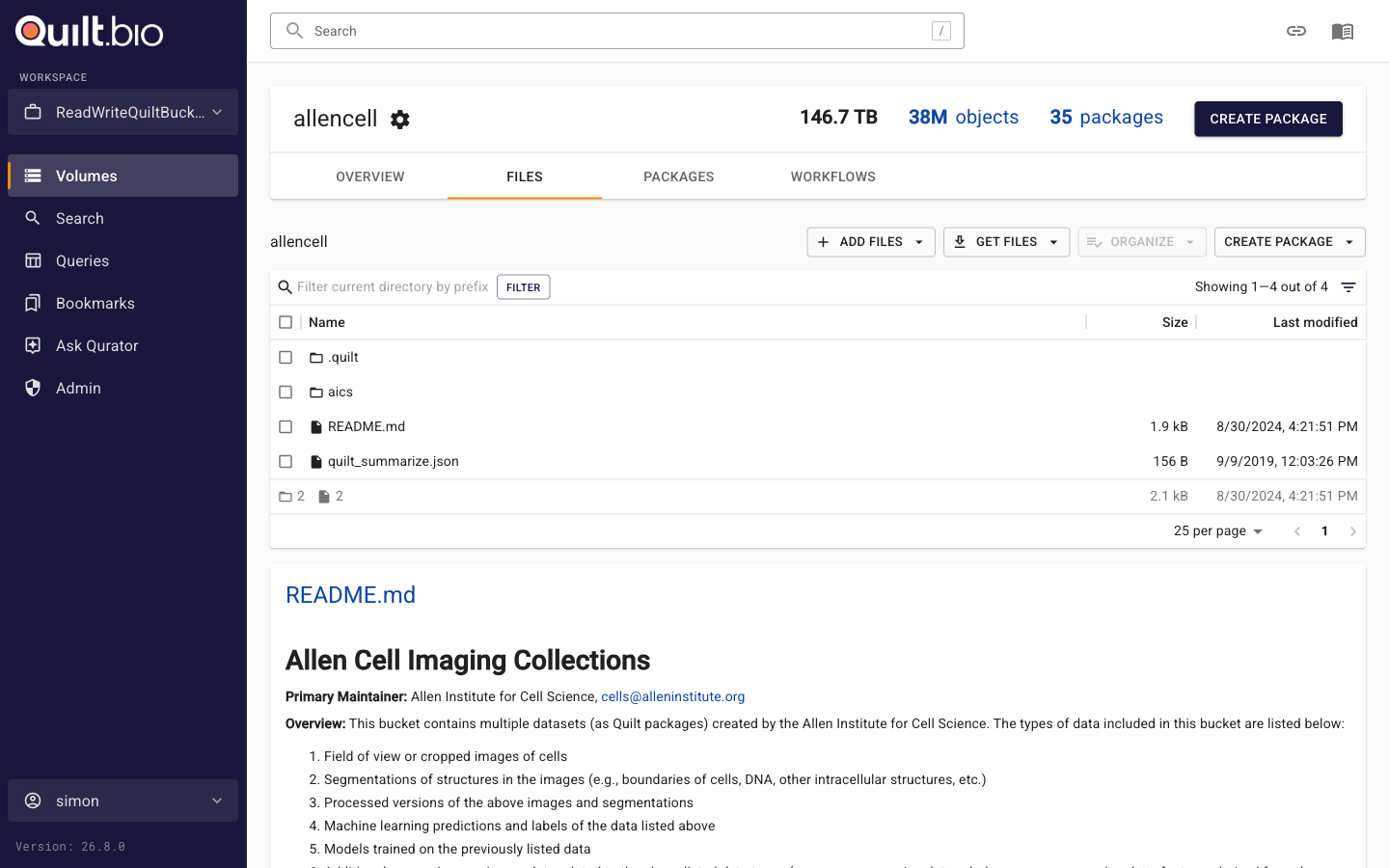The width and height of the screenshot is (1389, 868).
Task: Open the allencell bucket settings gear
Action: click(400, 119)
